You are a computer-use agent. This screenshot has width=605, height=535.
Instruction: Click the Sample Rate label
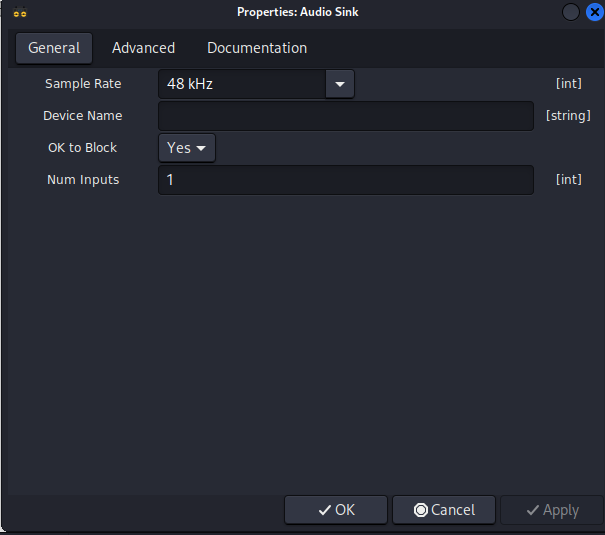(x=83, y=84)
